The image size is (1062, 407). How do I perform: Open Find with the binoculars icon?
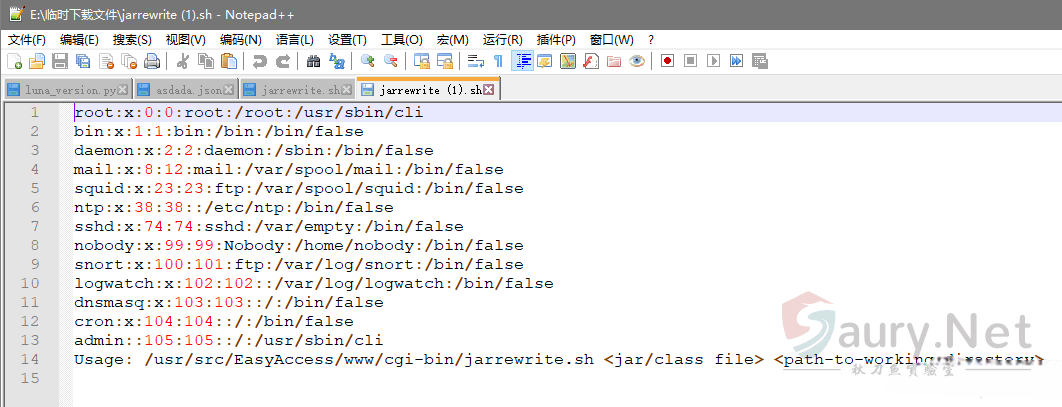point(314,62)
